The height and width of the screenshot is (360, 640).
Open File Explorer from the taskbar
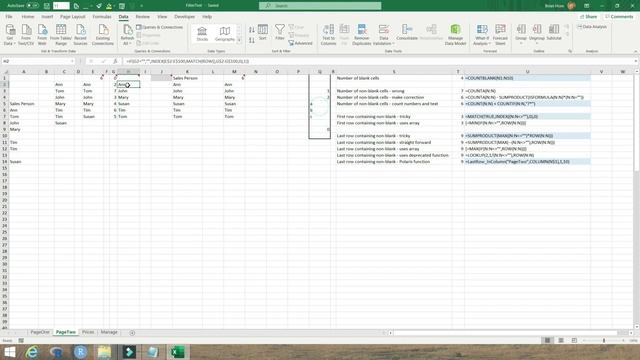point(104,352)
